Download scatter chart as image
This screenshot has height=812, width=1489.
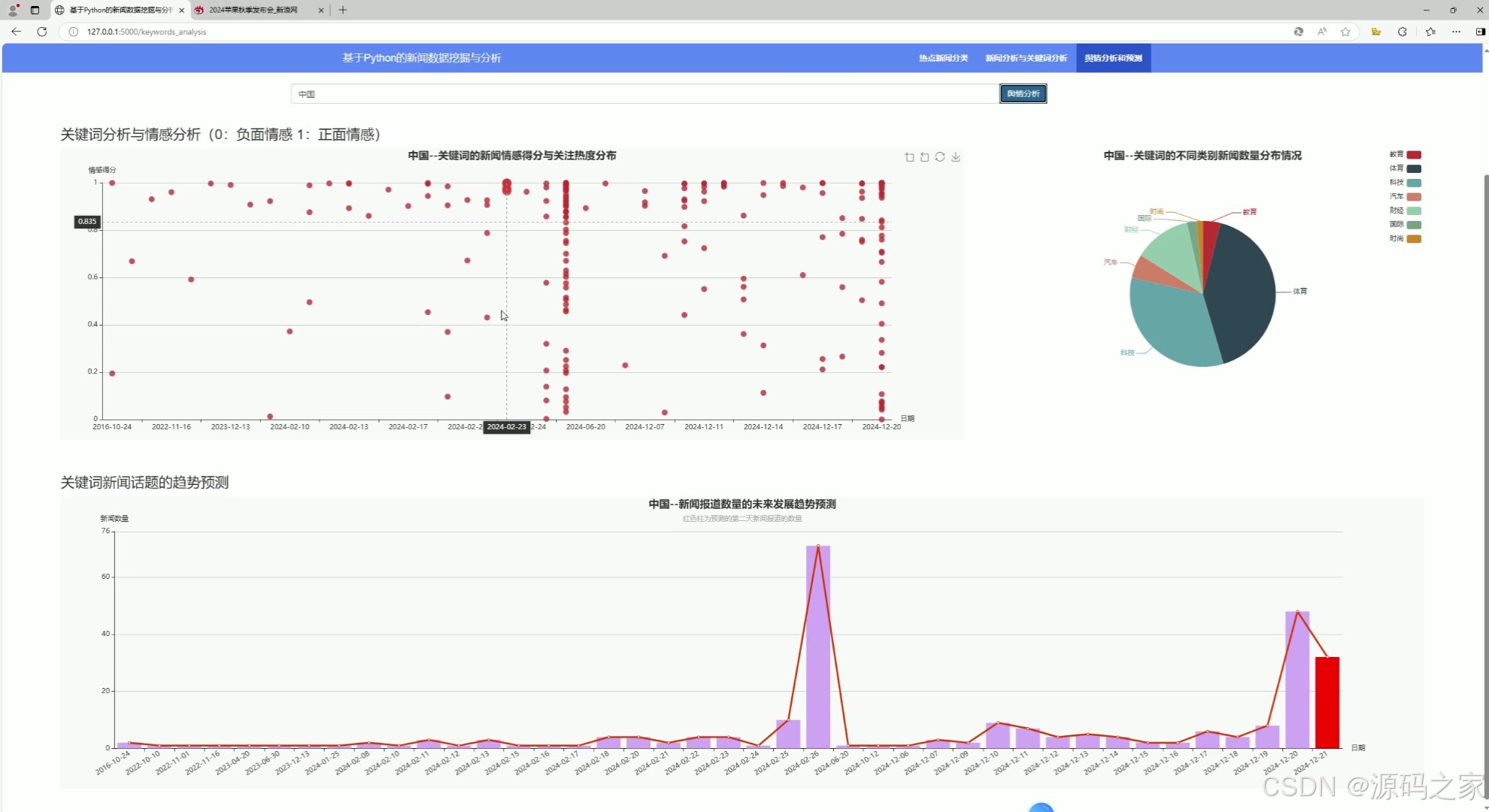click(x=956, y=157)
